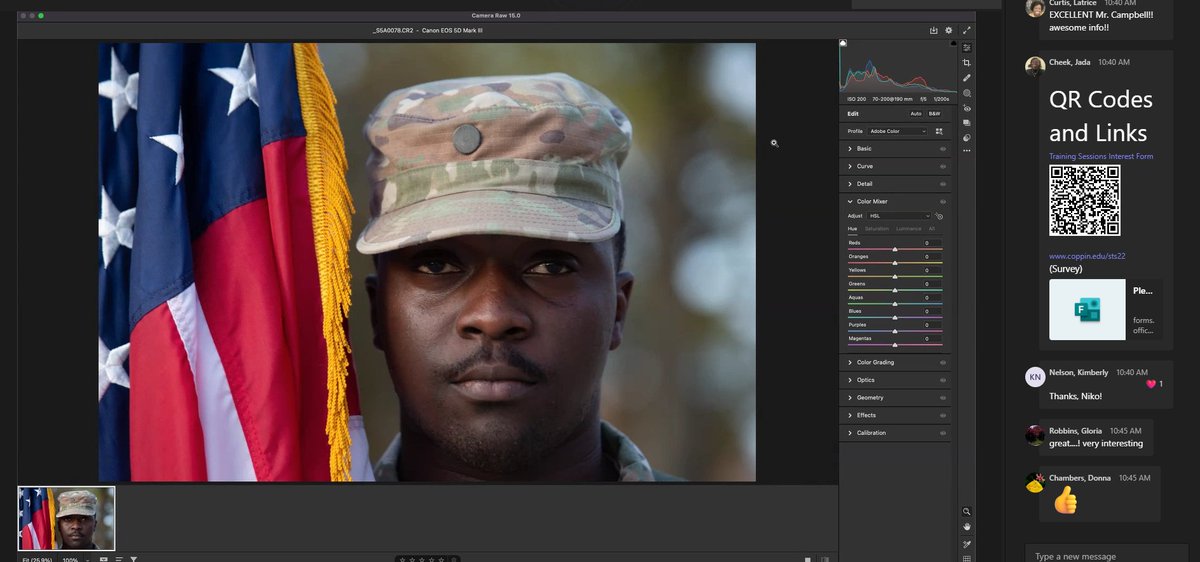Toggle Detail panel visibility eye
Screen dimensions: 1200x562
[x=942, y=184]
